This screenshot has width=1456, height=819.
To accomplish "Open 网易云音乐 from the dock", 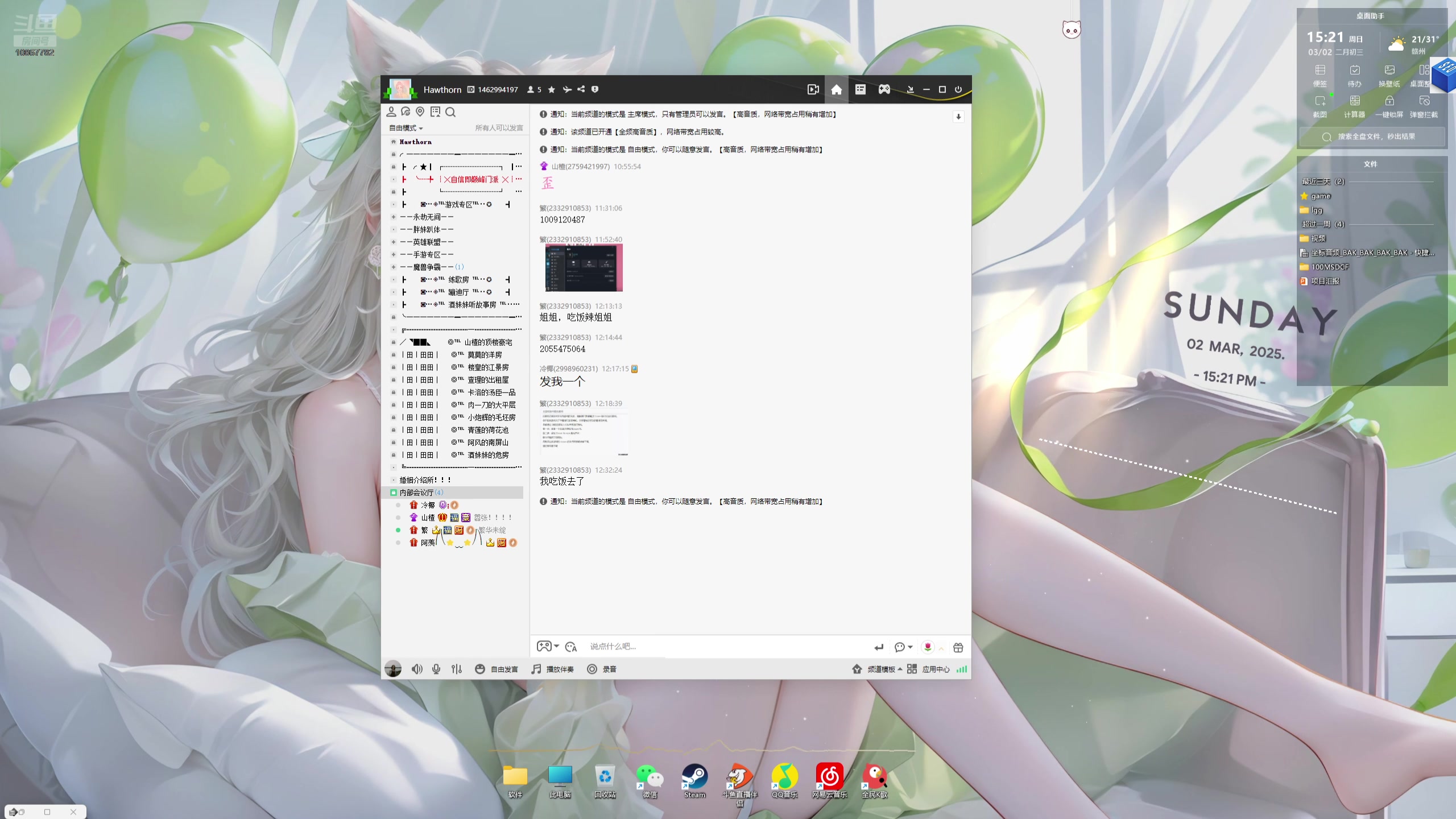I will (x=829, y=781).
